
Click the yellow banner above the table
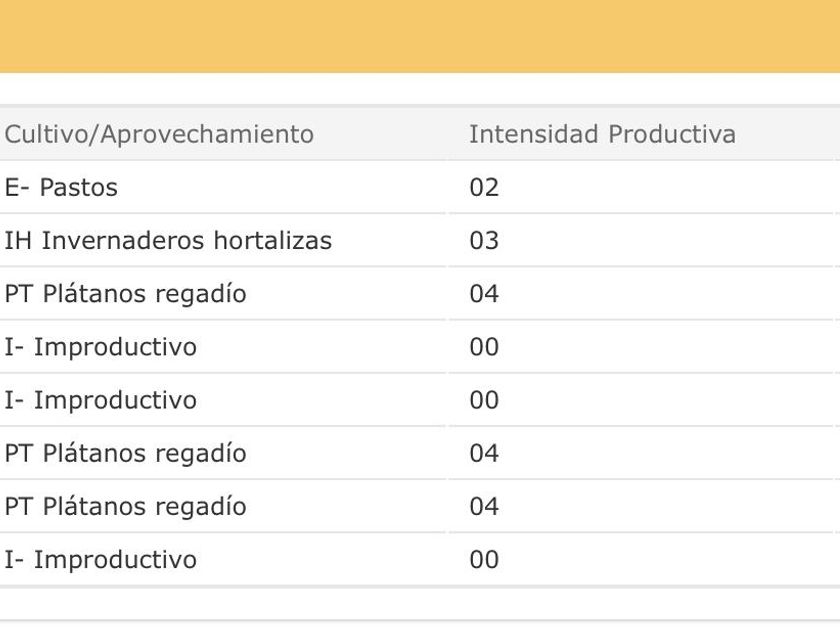(x=420, y=36)
